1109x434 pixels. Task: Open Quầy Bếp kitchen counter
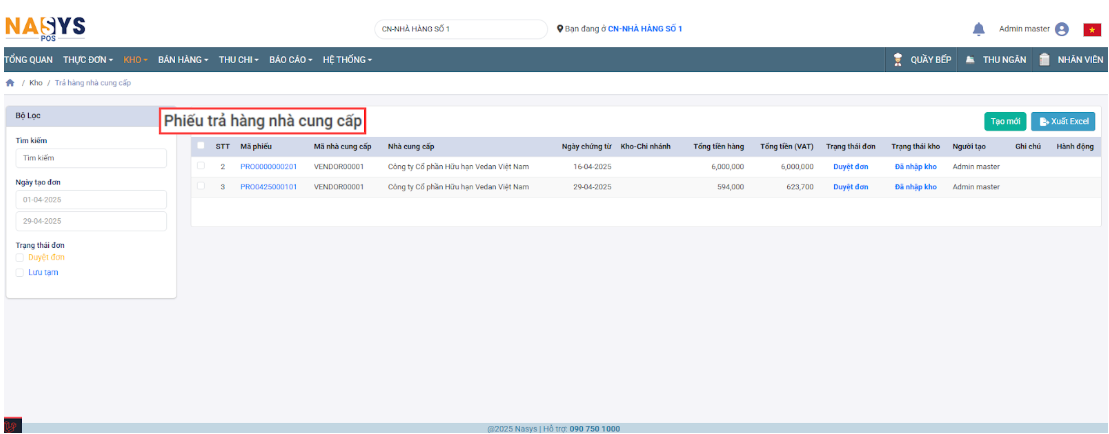point(921,60)
